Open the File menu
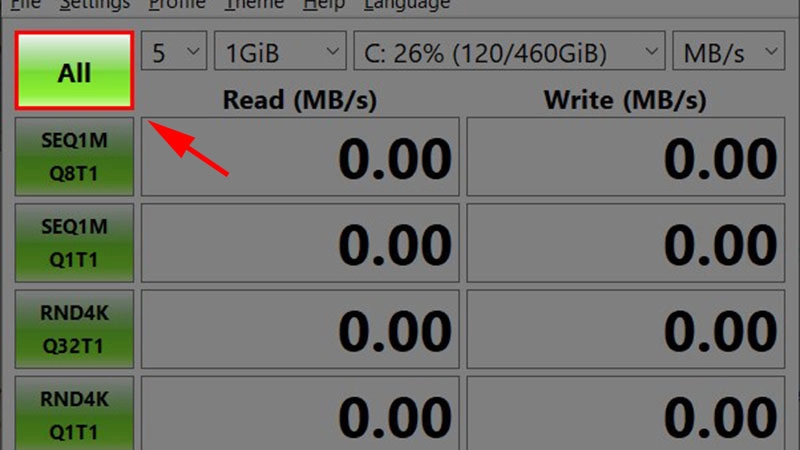 tap(26, 5)
